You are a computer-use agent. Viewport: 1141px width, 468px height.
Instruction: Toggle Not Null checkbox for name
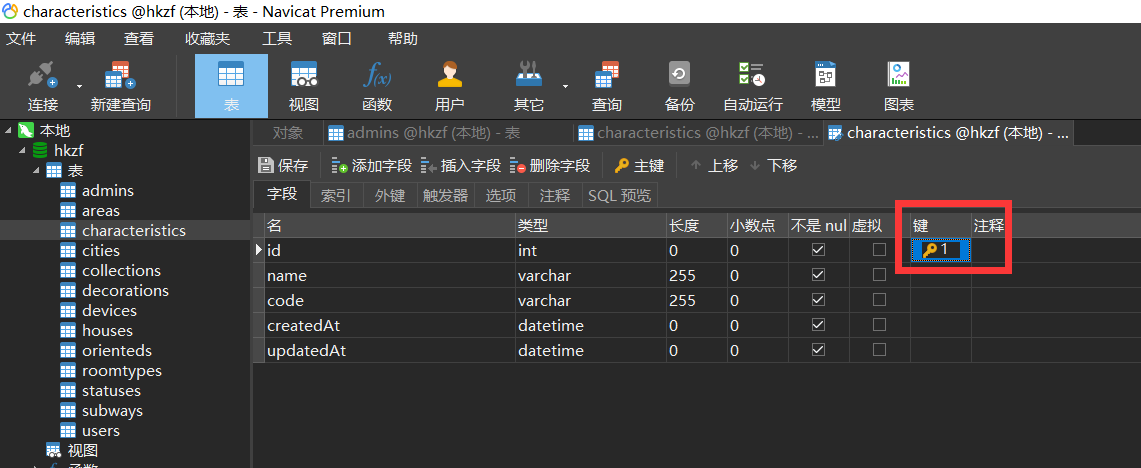(x=819, y=275)
